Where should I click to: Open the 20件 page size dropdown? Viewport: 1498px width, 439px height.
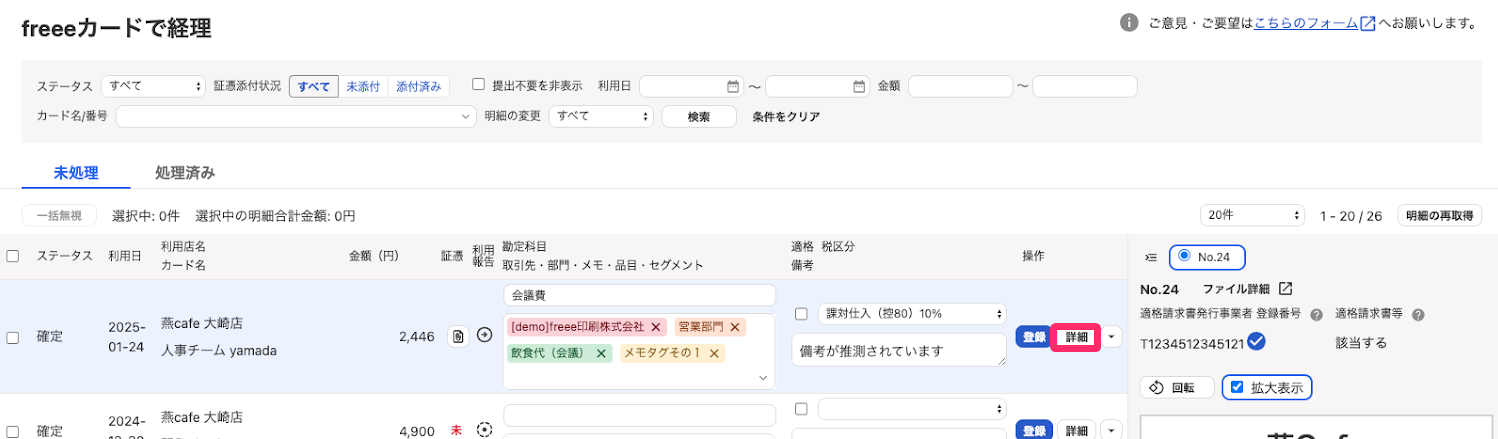1253,216
